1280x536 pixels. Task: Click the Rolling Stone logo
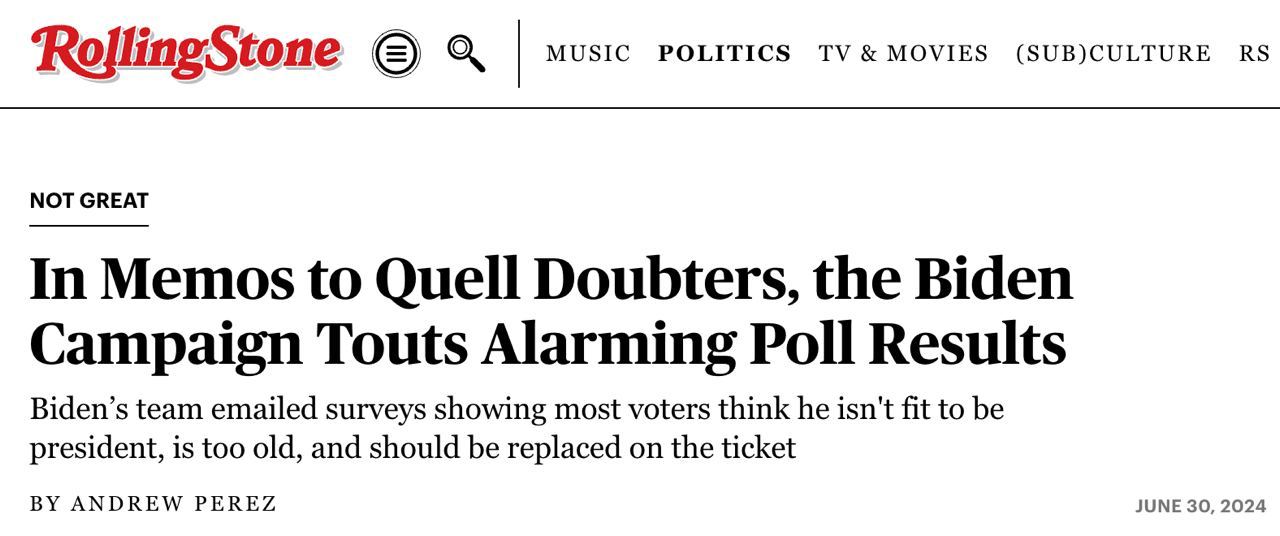(185, 52)
